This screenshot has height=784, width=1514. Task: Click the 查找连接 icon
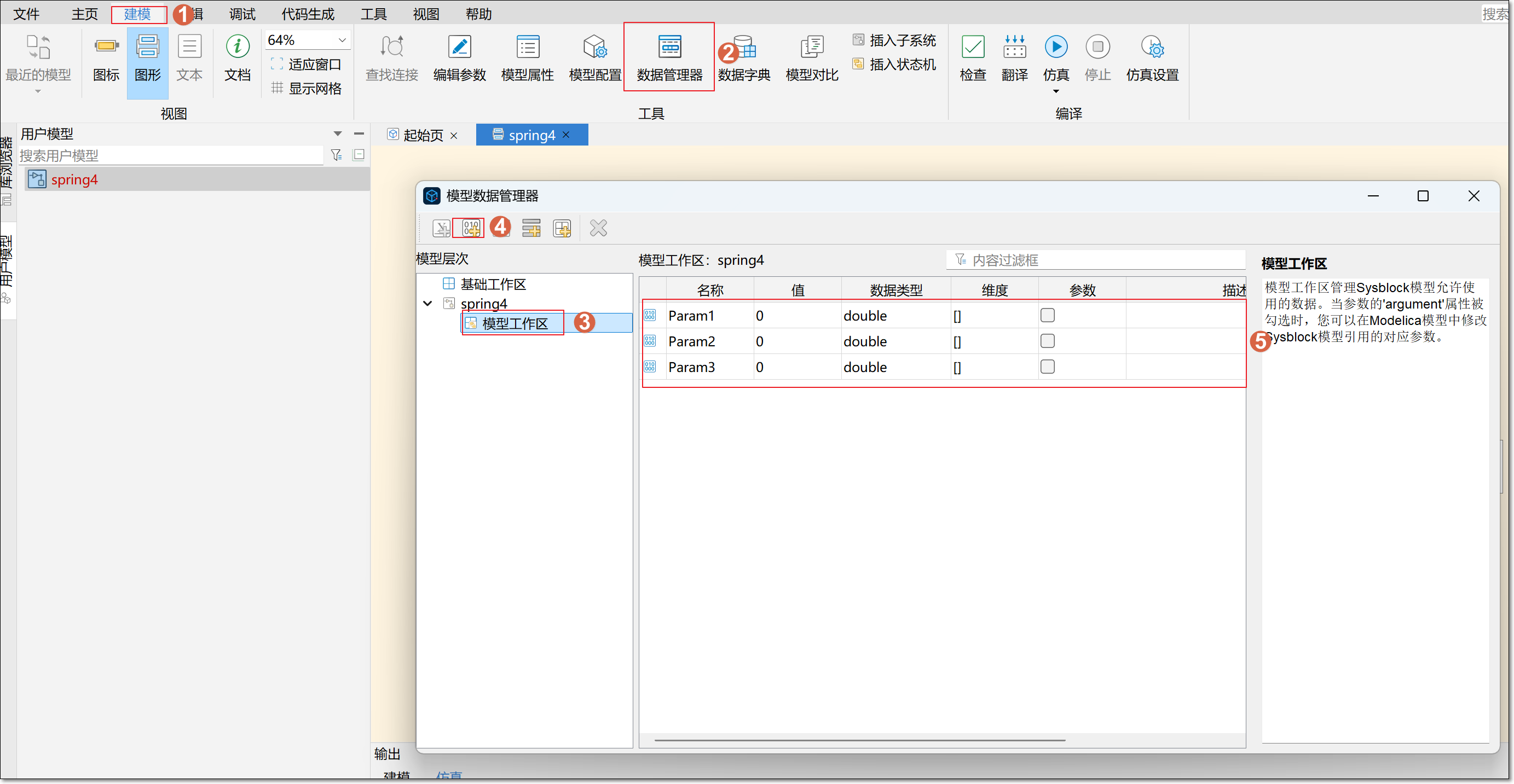[x=391, y=47]
